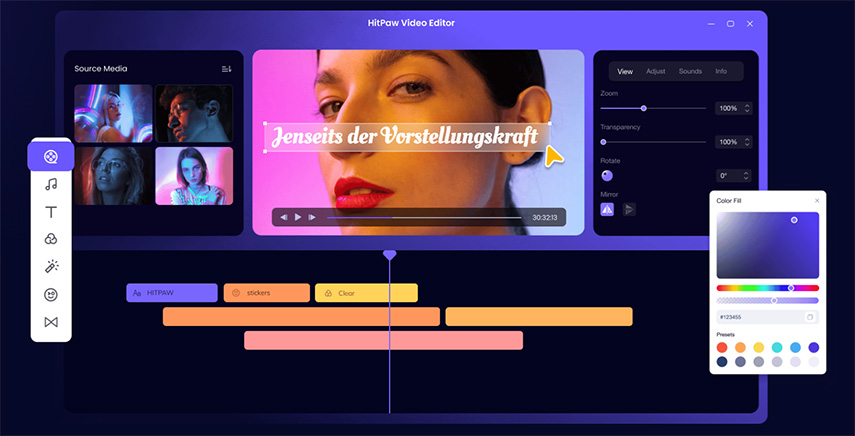The width and height of the screenshot is (855, 436).
Task: Select the HITPAW text clip on timeline
Action: tap(171, 293)
